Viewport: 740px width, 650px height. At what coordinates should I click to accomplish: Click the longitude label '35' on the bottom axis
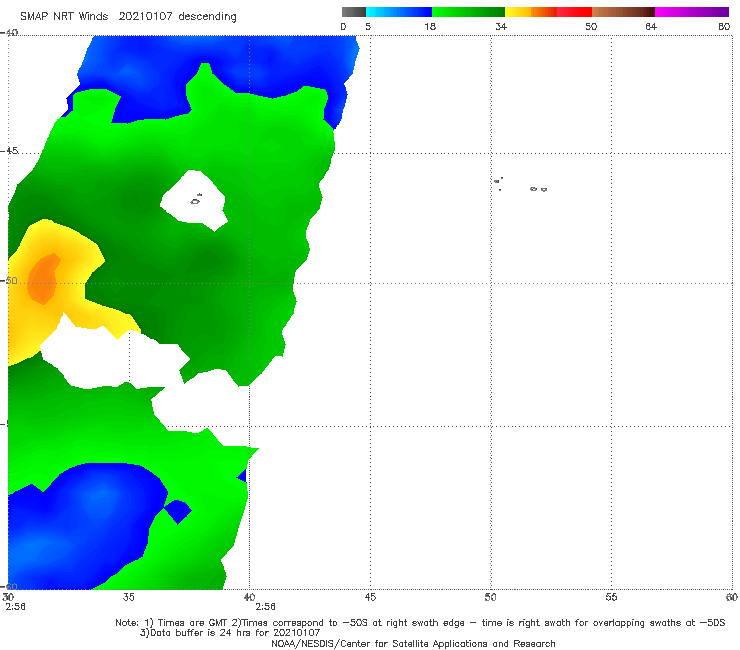pos(128,597)
